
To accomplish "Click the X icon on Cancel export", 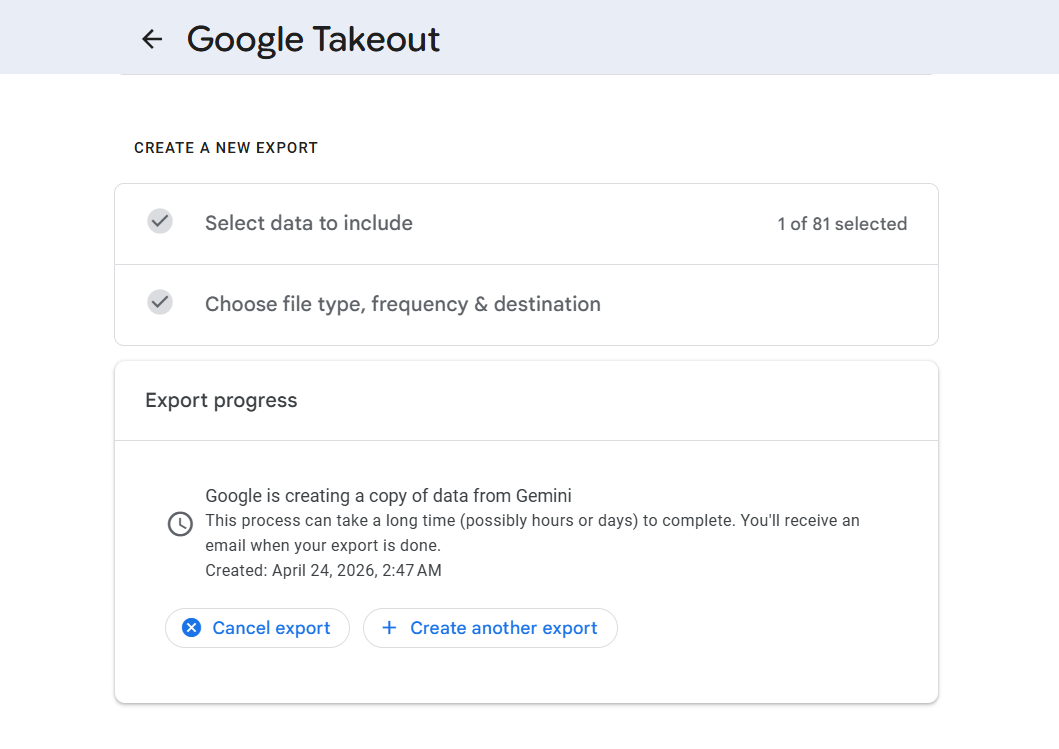I will pos(191,628).
